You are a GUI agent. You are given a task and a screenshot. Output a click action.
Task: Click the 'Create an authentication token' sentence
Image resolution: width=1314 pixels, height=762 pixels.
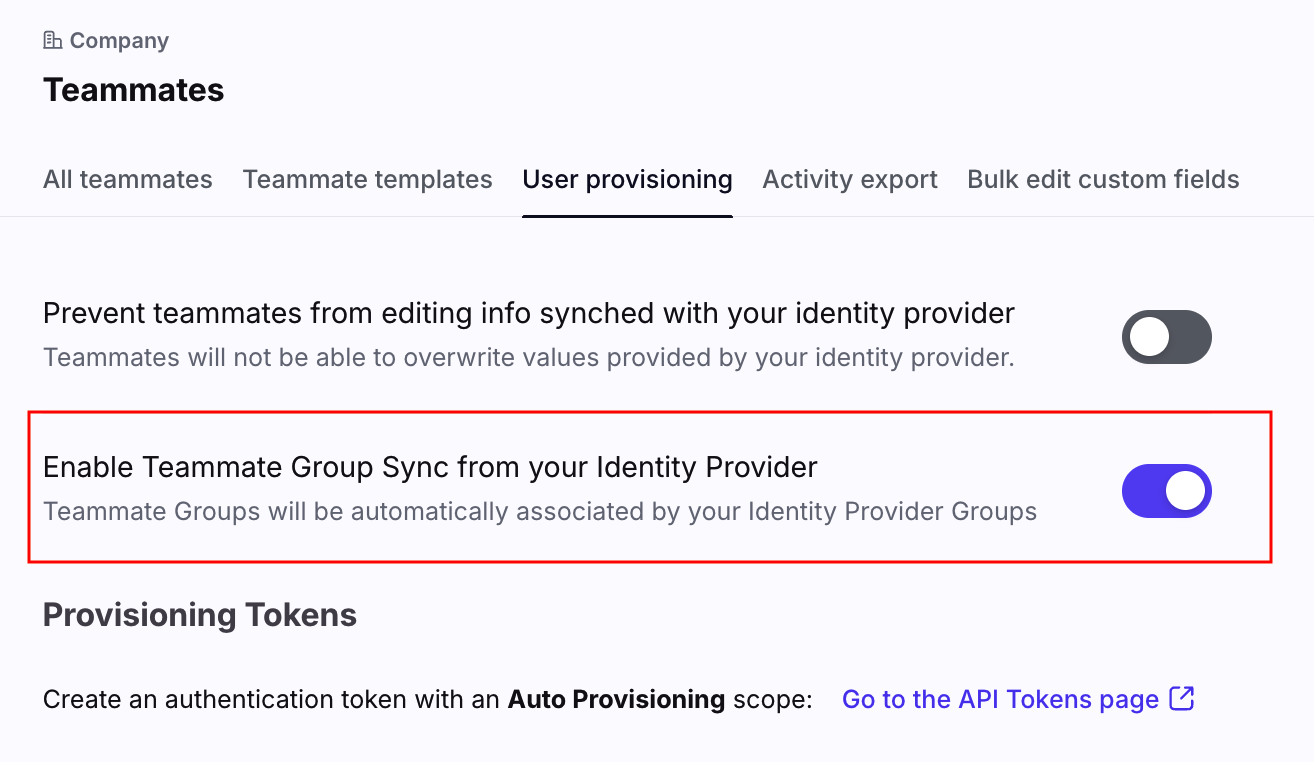point(270,699)
